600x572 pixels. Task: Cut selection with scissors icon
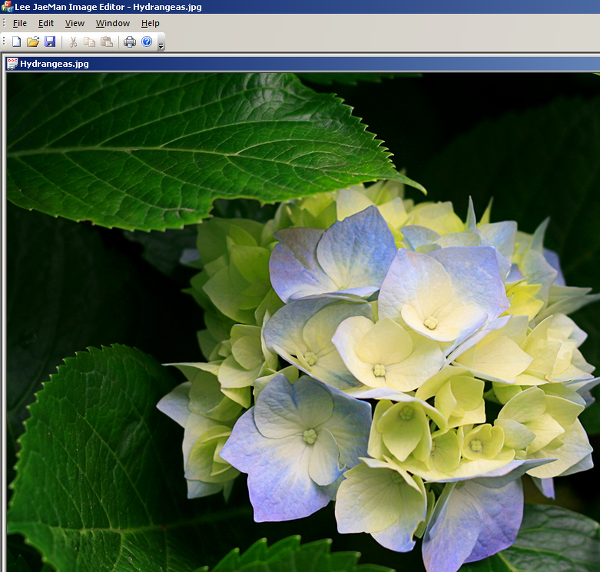tap(73, 42)
